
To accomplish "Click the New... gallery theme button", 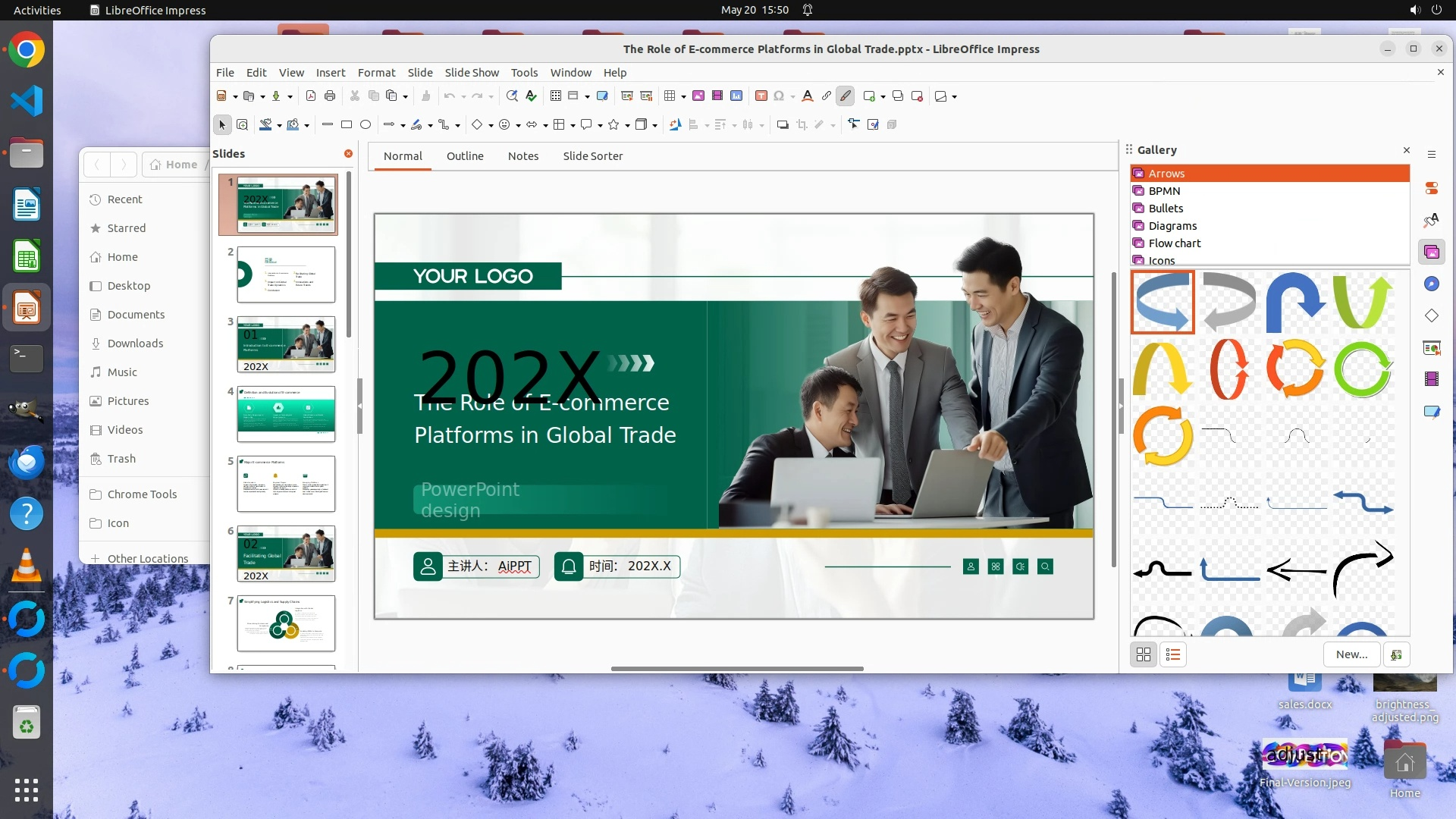I will pyautogui.click(x=1351, y=654).
